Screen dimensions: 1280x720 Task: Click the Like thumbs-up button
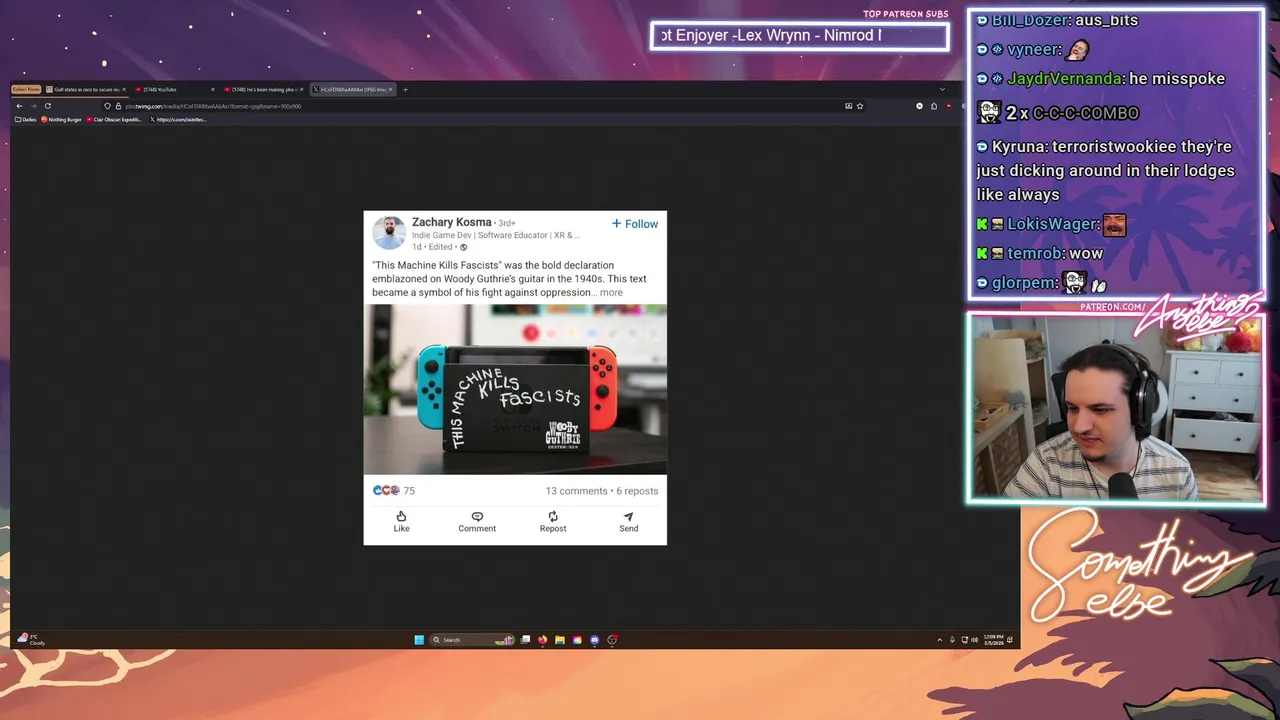point(401,522)
